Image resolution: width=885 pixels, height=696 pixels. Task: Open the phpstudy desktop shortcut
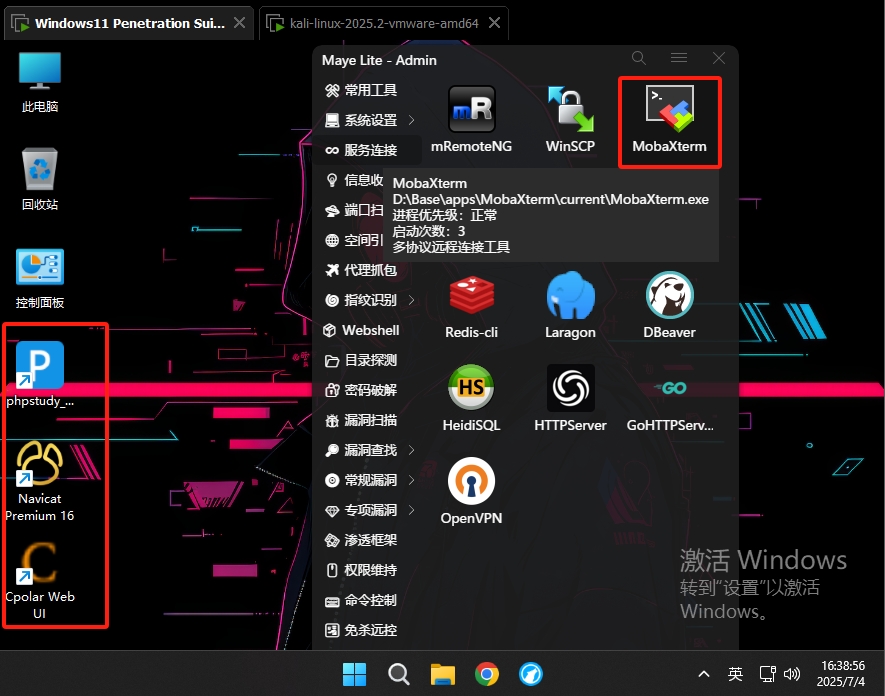pos(40,374)
